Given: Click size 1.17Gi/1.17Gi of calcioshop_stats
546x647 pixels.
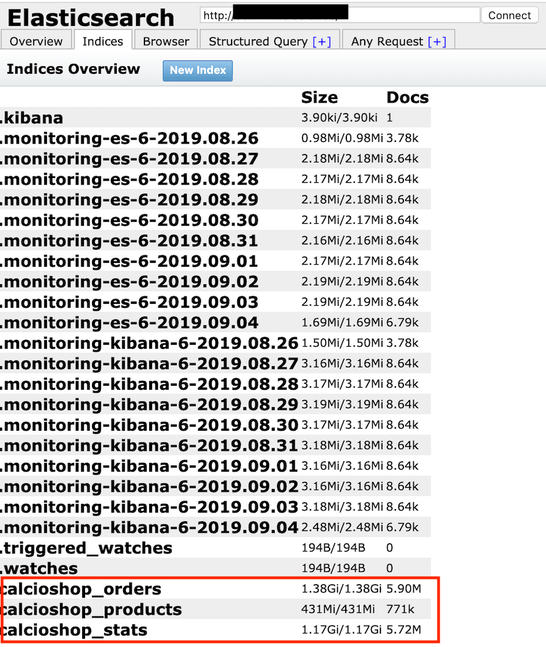Looking at the screenshot, I should (341, 630).
